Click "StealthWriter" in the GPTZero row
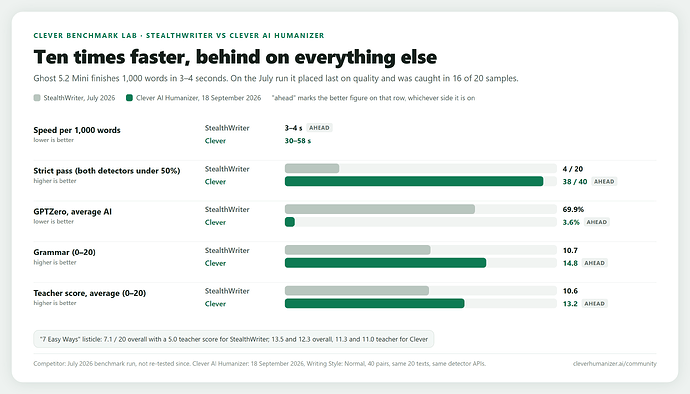The width and height of the screenshot is (690, 394). coord(227,209)
